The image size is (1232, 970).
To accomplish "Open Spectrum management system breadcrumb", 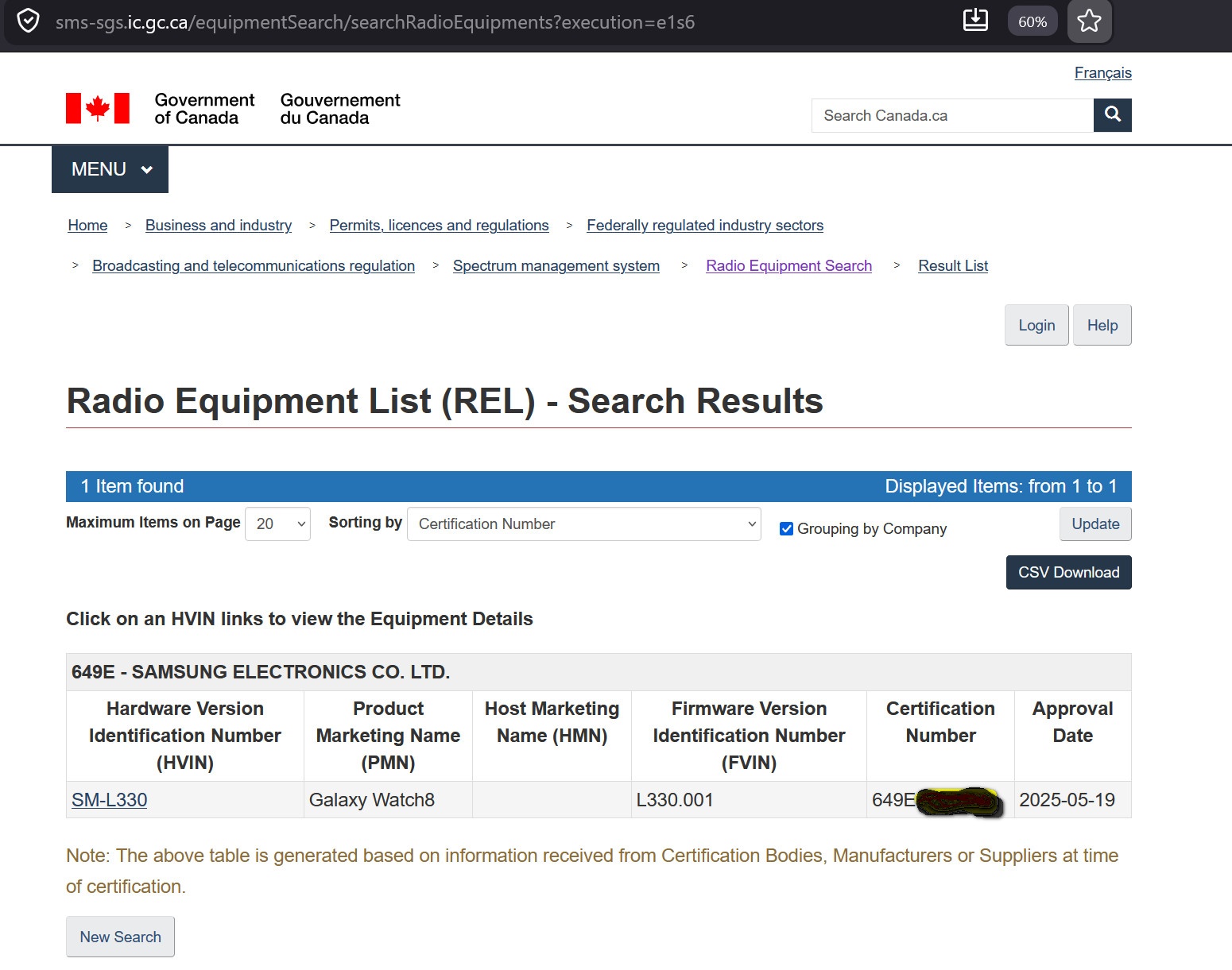I will pyautogui.click(x=556, y=266).
